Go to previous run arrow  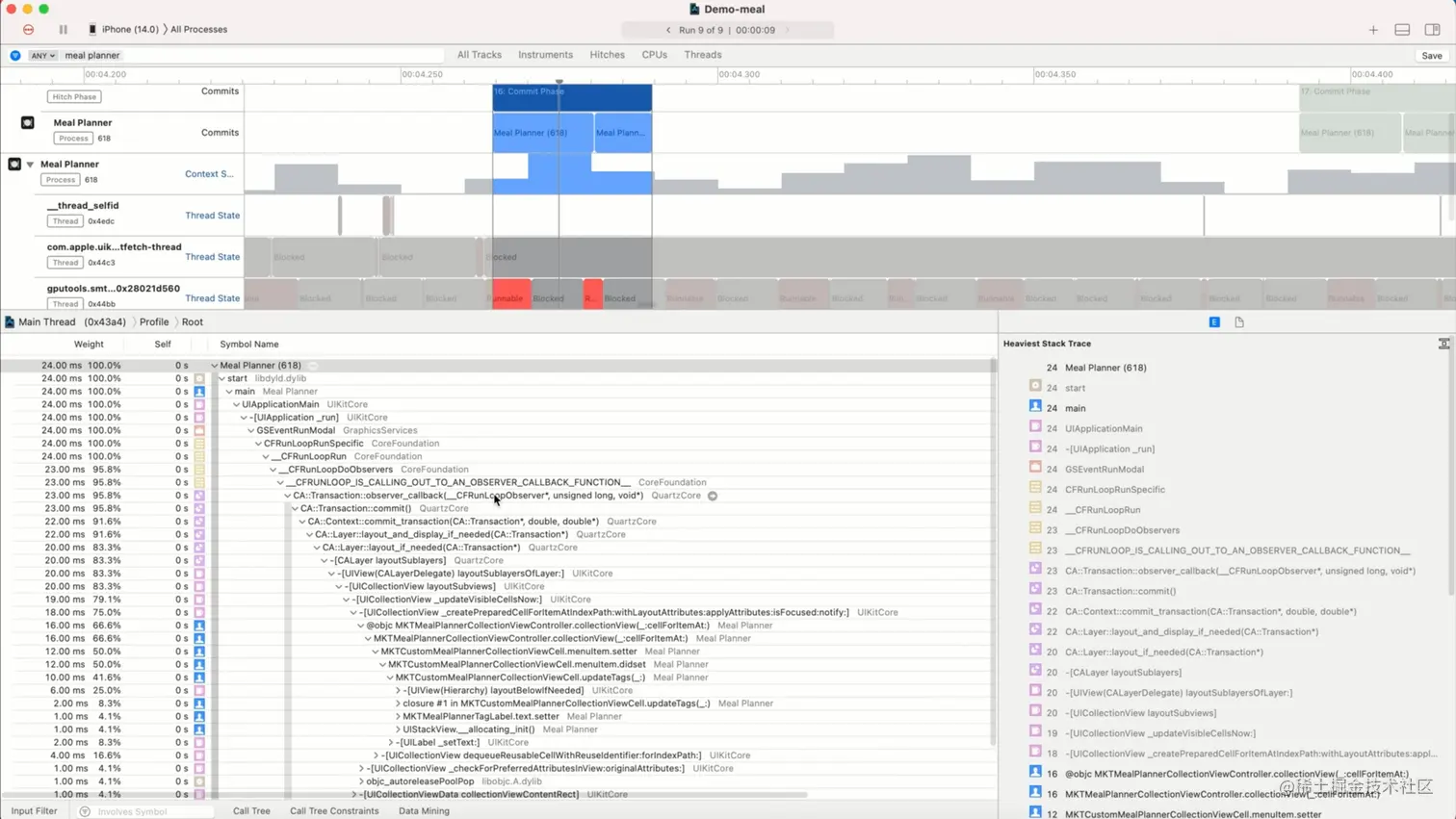click(x=668, y=30)
